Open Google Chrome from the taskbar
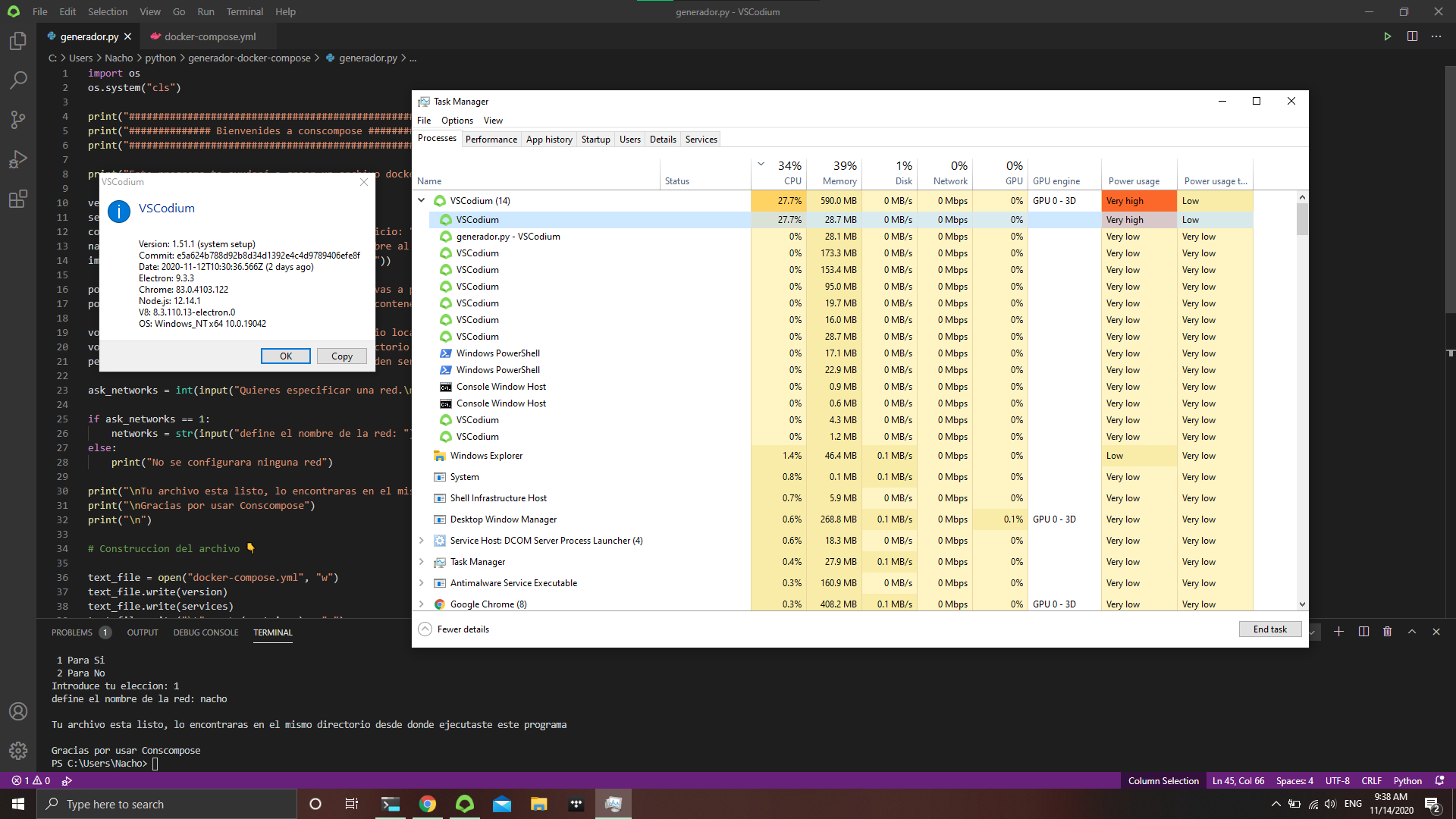1456x819 pixels. [x=428, y=804]
